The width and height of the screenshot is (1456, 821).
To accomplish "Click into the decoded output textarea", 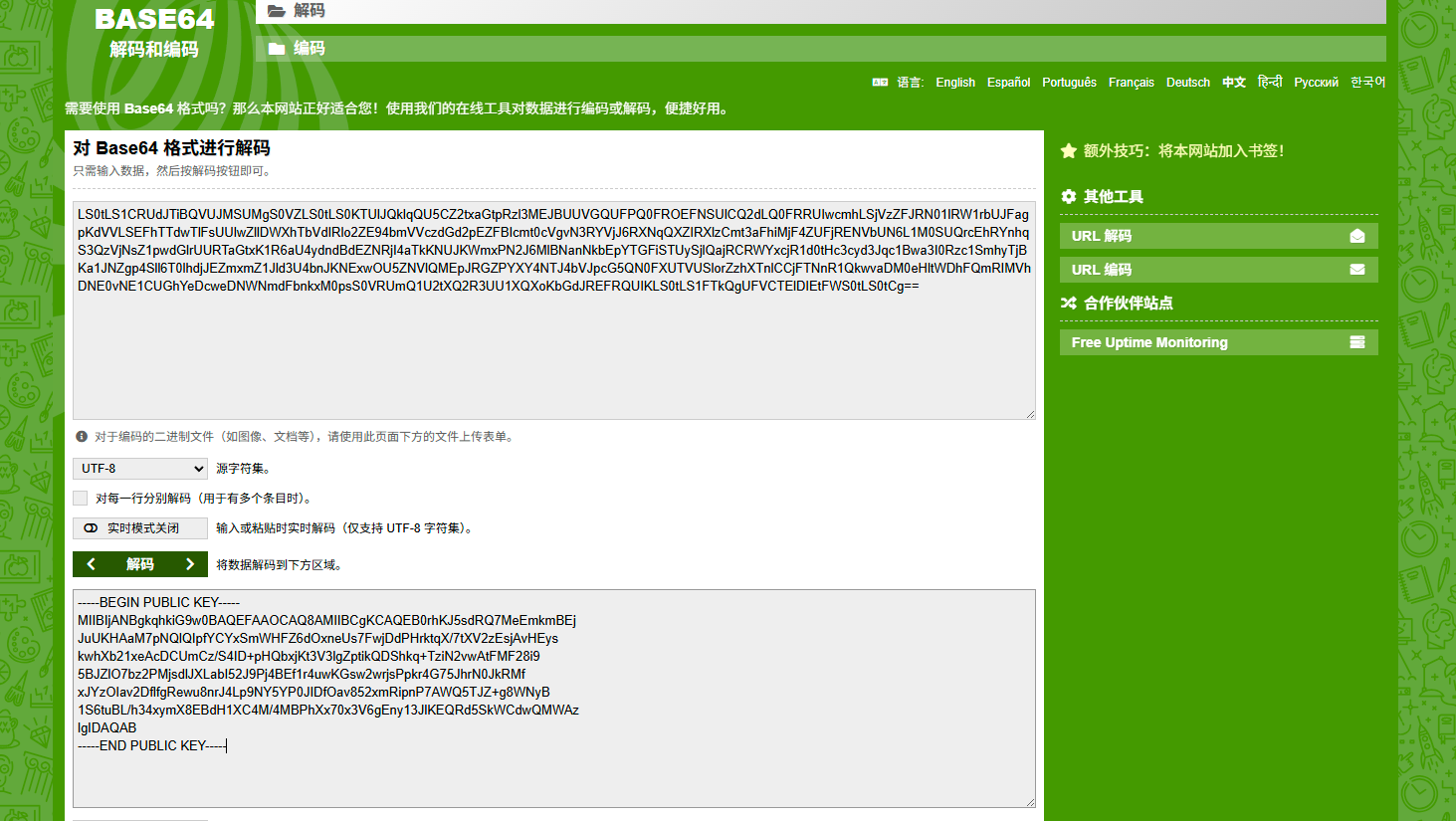I will [x=553, y=699].
